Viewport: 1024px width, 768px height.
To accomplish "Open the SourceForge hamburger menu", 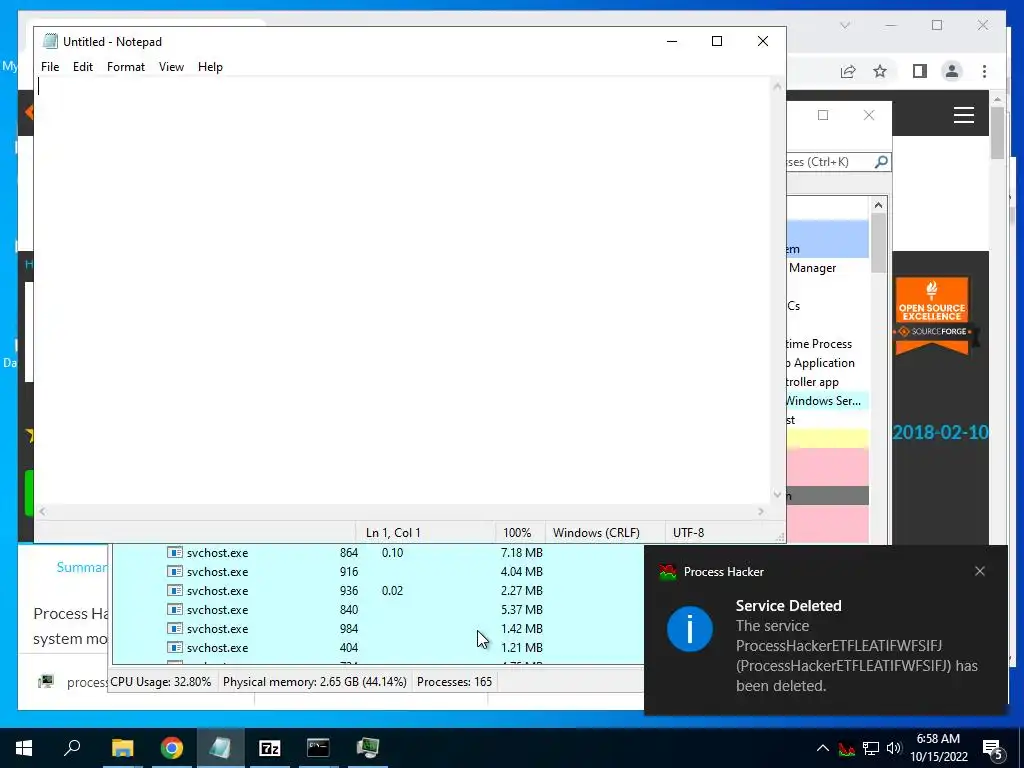I will (964, 116).
